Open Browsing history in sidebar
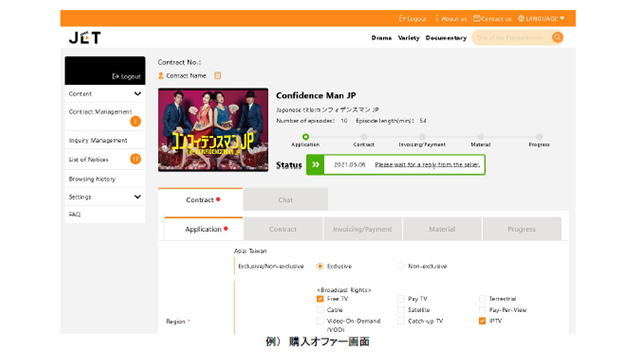The image size is (640, 360). coord(105,179)
